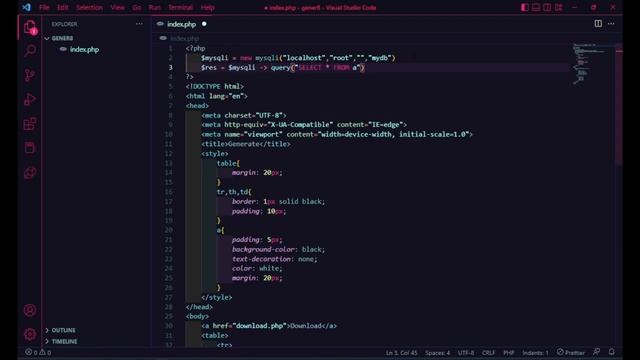Open the File menu

pyautogui.click(x=44, y=7)
